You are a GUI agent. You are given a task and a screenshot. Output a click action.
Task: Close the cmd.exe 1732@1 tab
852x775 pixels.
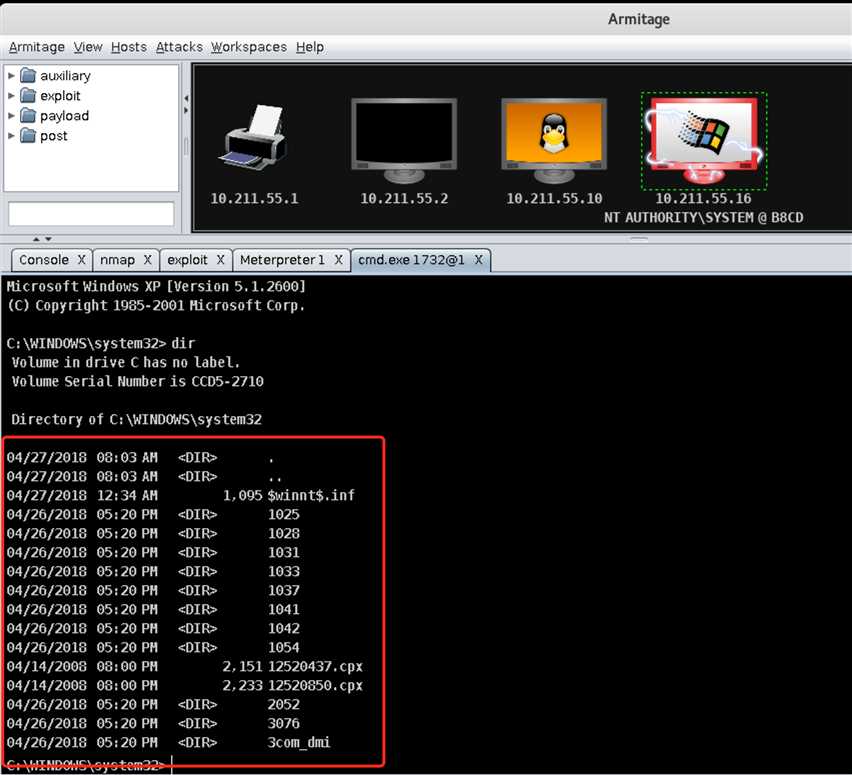click(478, 260)
